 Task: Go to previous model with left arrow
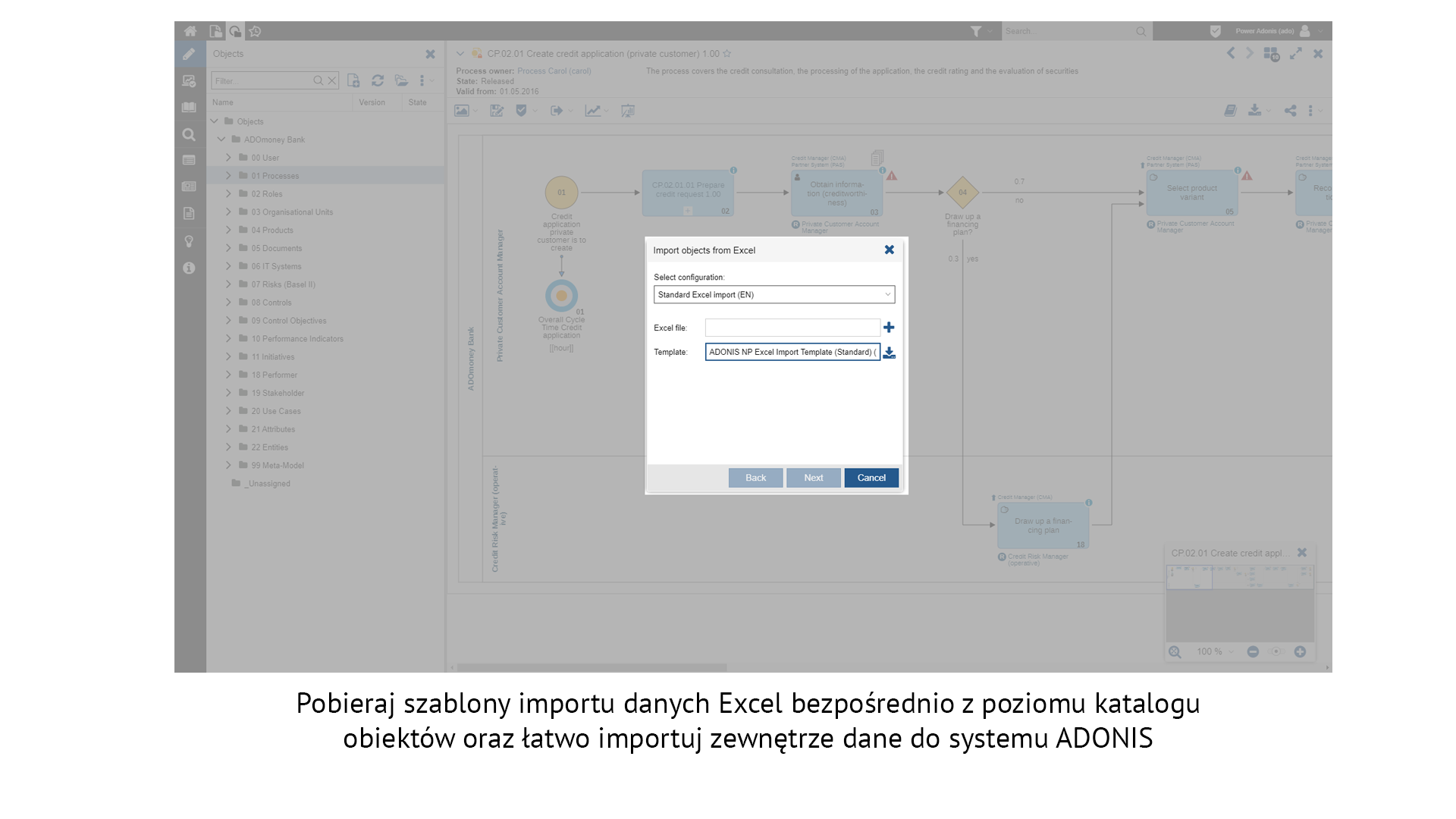1231,53
